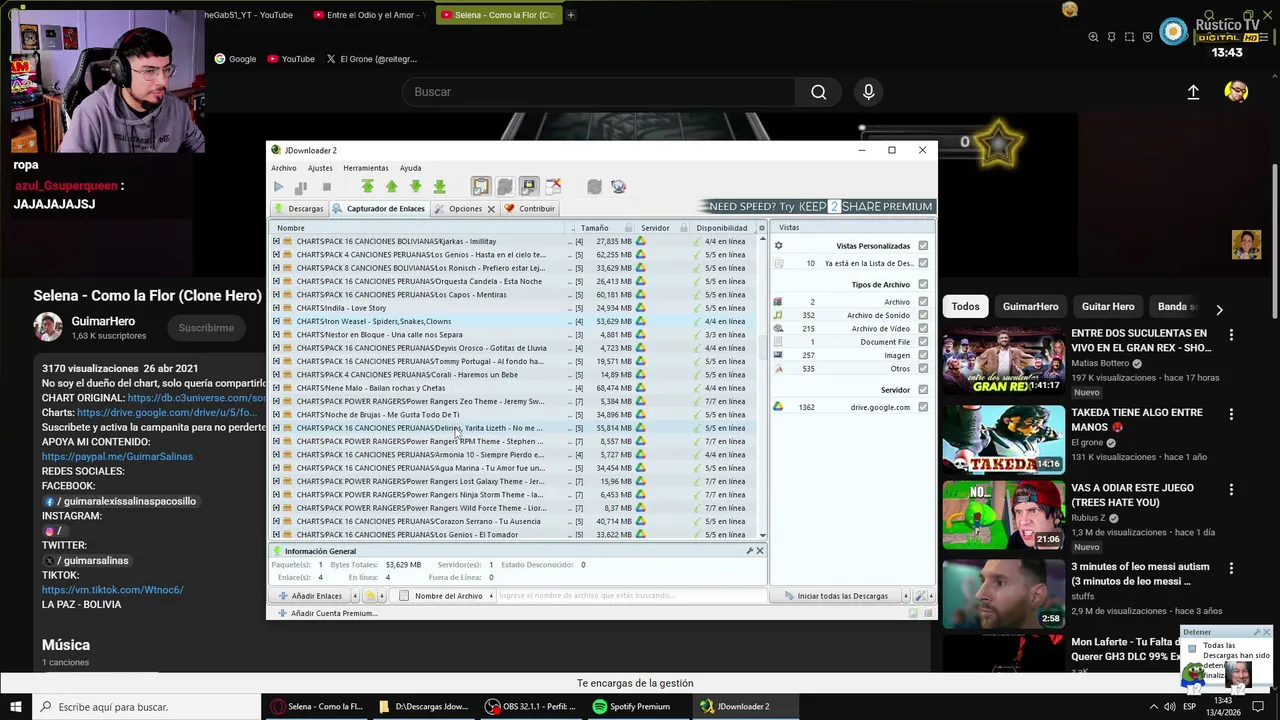Open Nombre del Archivo search type dropdown
This screenshot has width=1280, height=720.
tap(491, 596)
